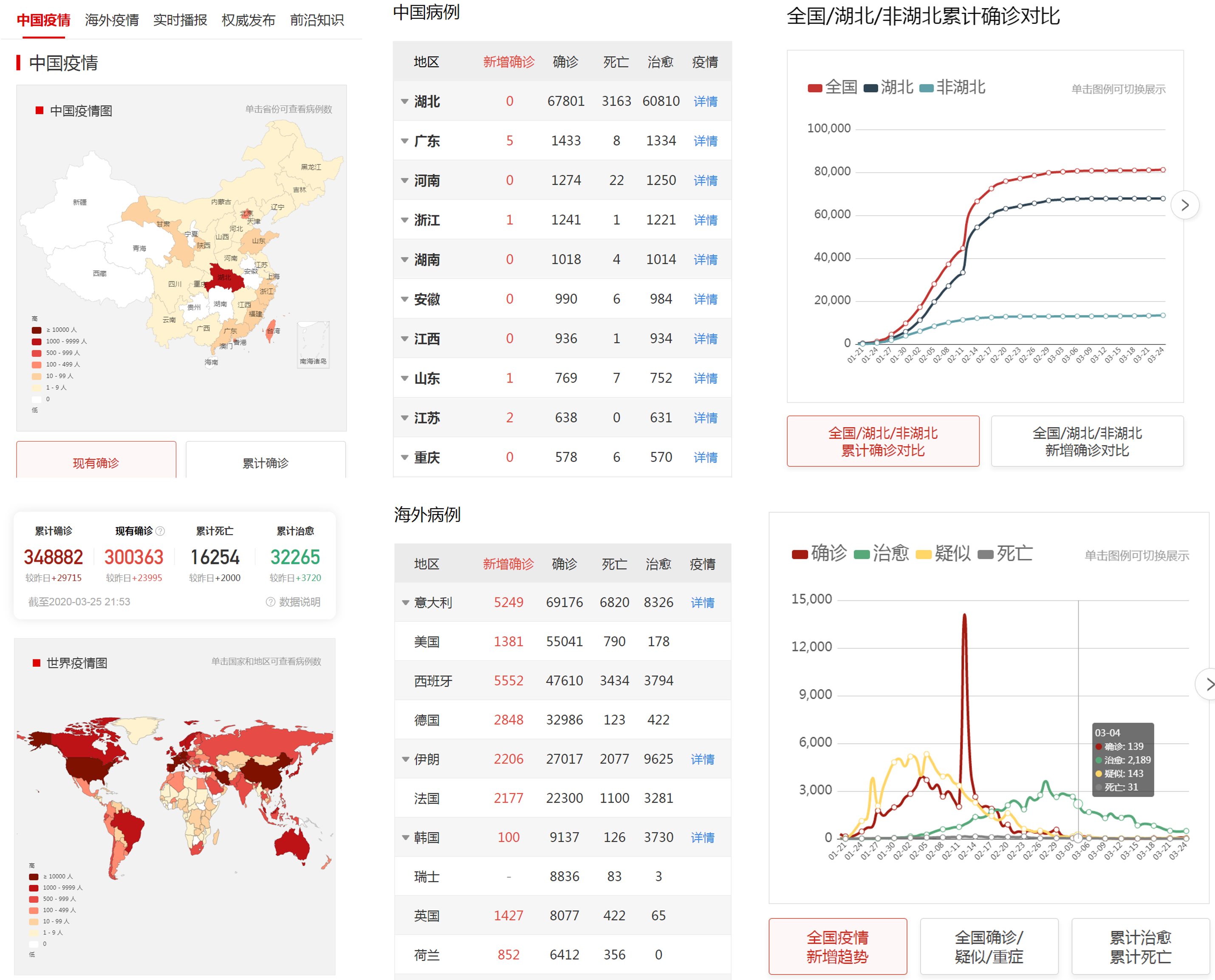Click the 南海诸岛 inset map
The width and height of the screenshot is (1215, 980).
click(314, 345)
